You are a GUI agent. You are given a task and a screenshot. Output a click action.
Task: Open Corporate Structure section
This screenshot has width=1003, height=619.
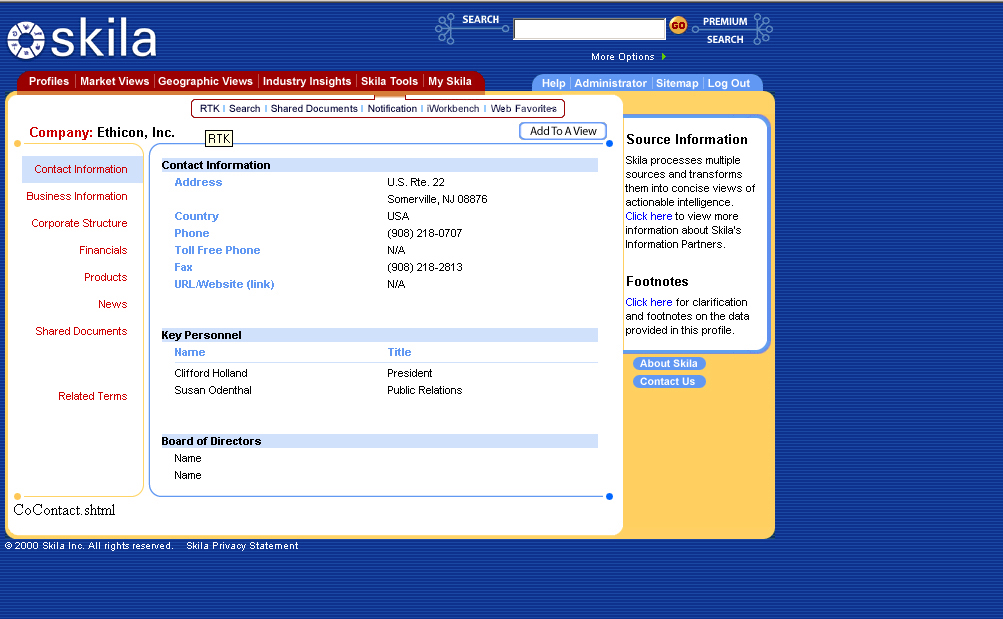[79, 223]
